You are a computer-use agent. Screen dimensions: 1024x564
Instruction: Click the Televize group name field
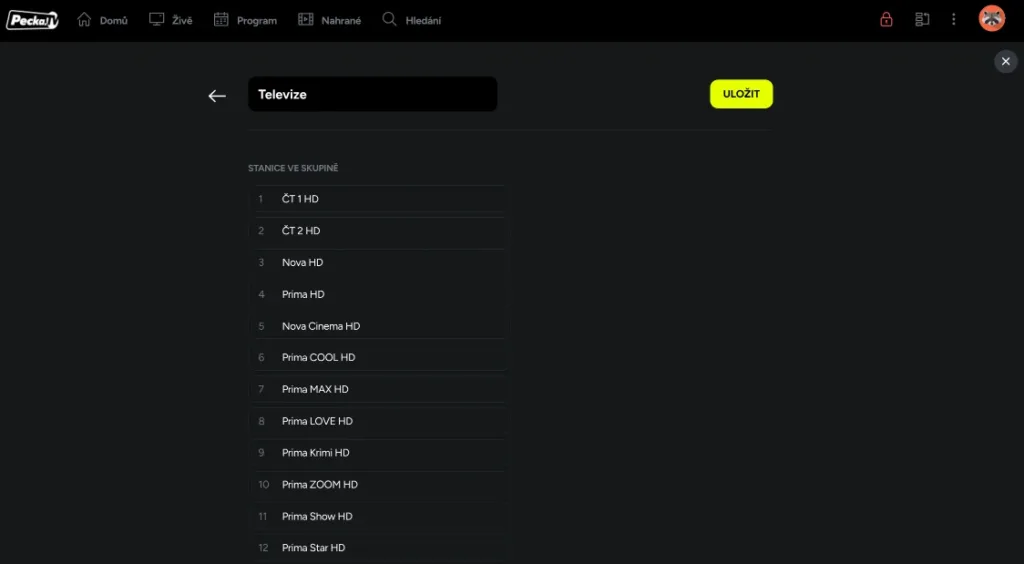(x=372, y=95)
